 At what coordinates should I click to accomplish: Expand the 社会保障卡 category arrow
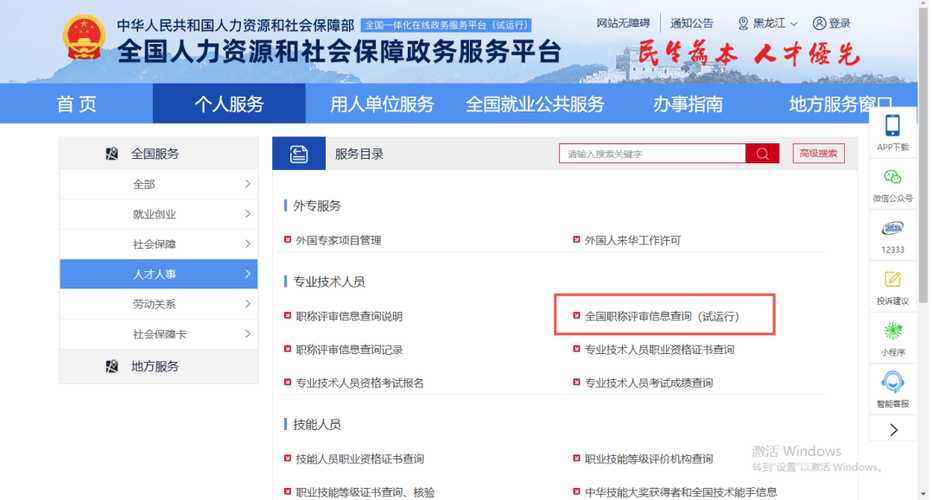click(x=249, y=335)
